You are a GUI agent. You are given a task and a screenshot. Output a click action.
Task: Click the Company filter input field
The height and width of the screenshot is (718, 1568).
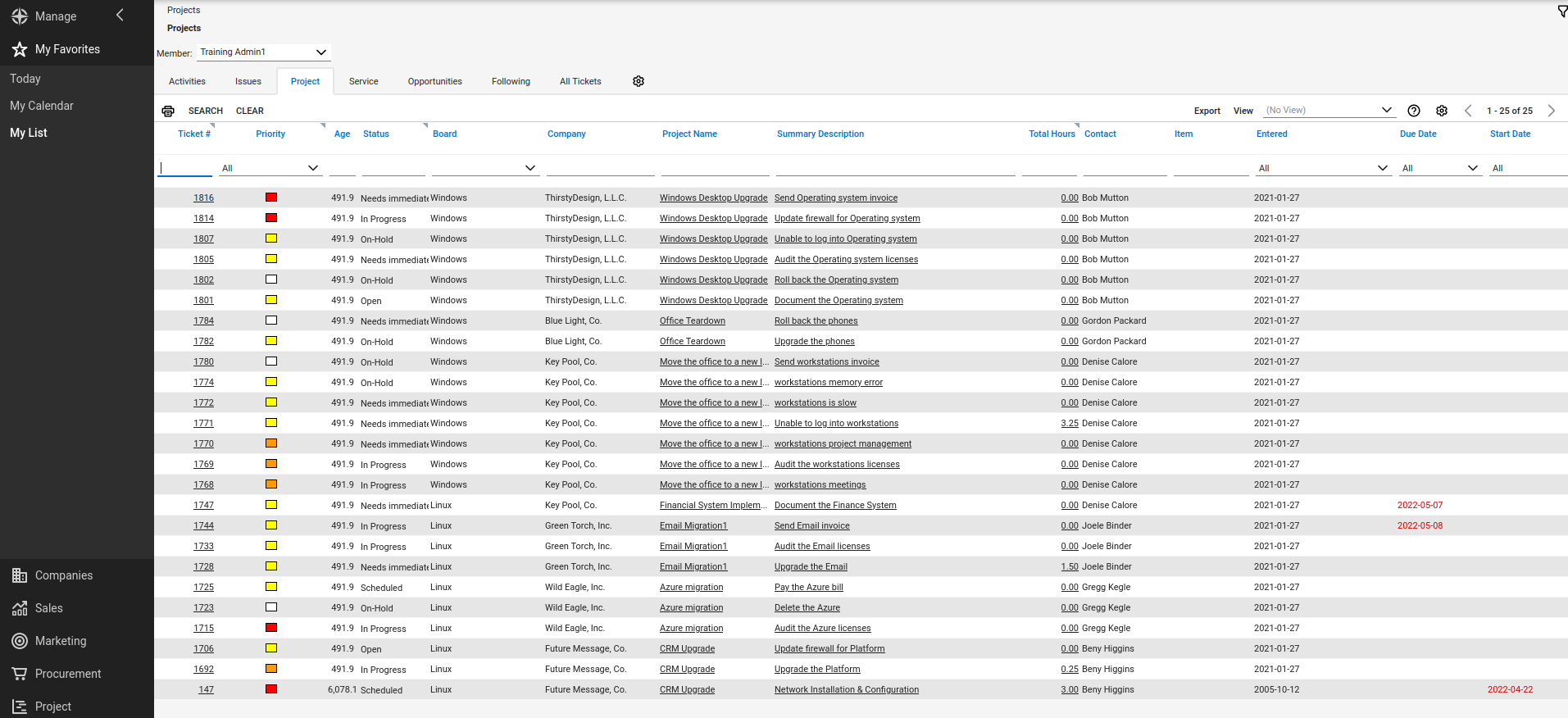(601, 168)
